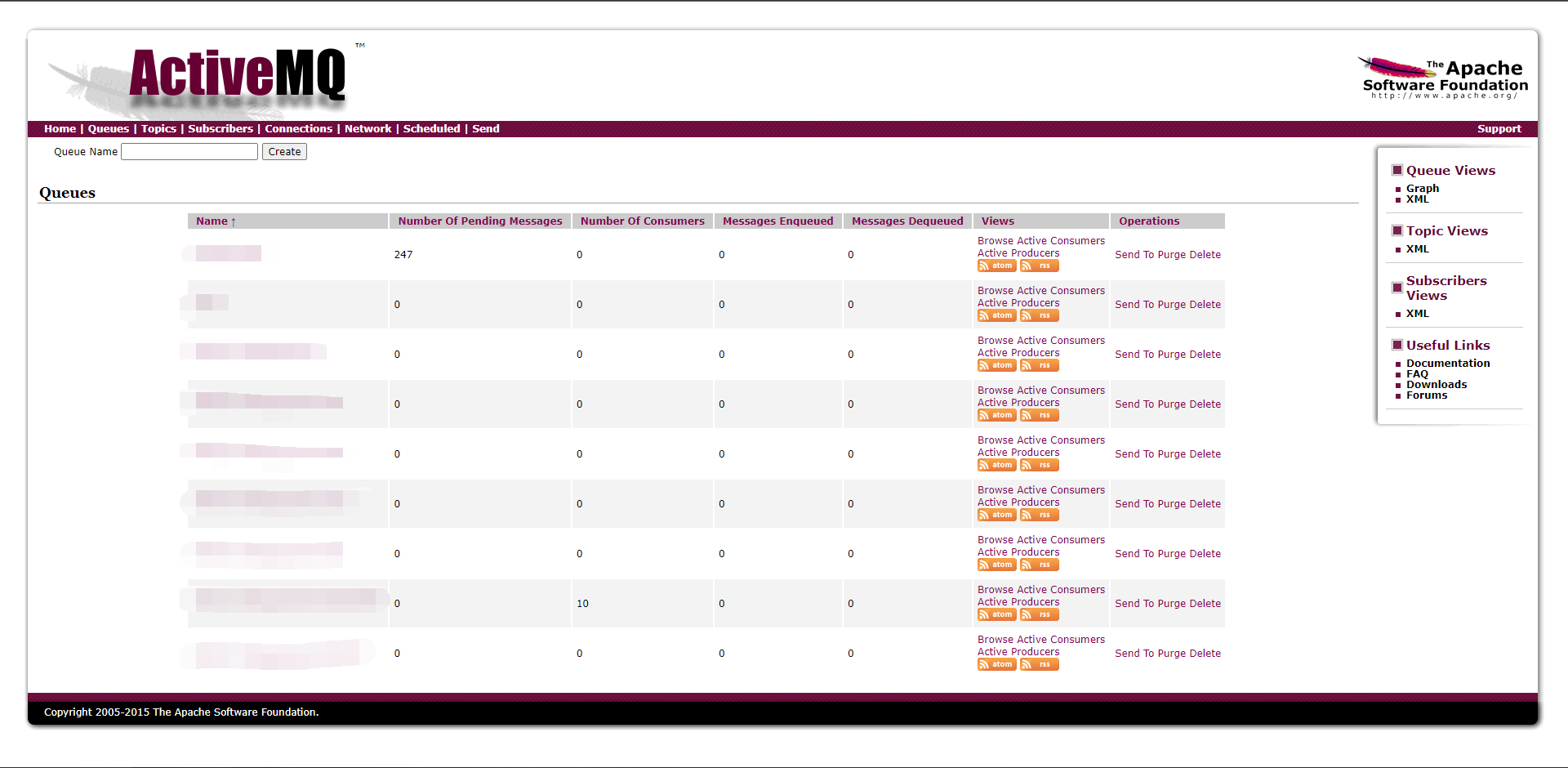
Task: Open the Documentation useful link
Action: coord(1448,364)
